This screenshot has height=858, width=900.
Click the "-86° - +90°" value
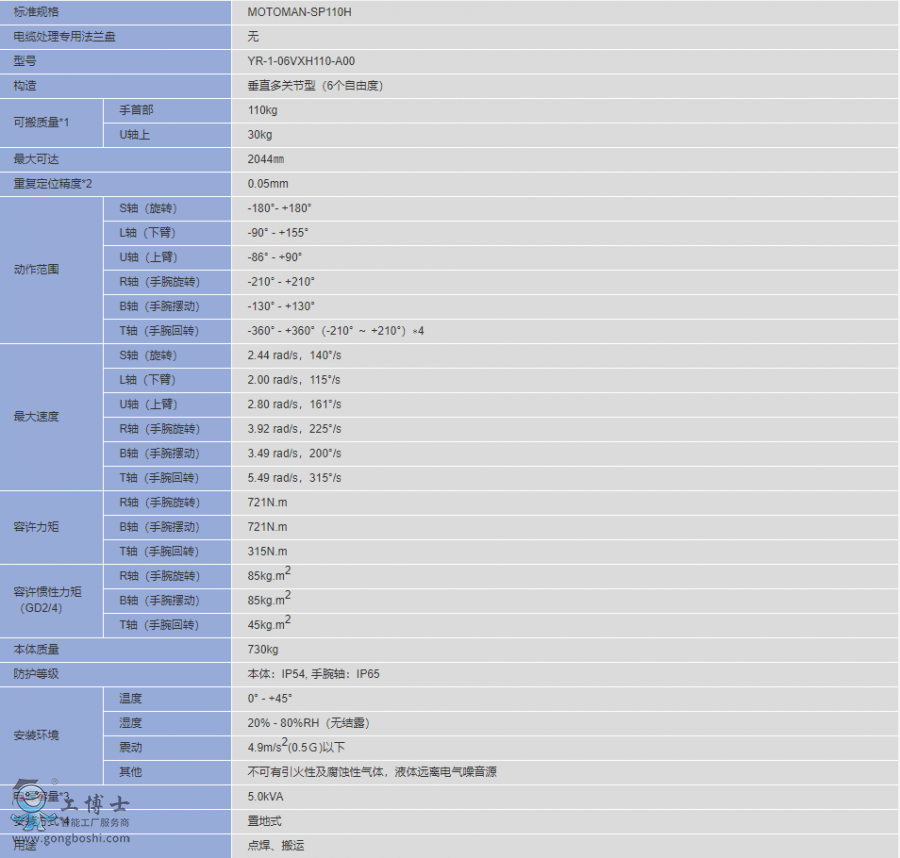[274, 257]
